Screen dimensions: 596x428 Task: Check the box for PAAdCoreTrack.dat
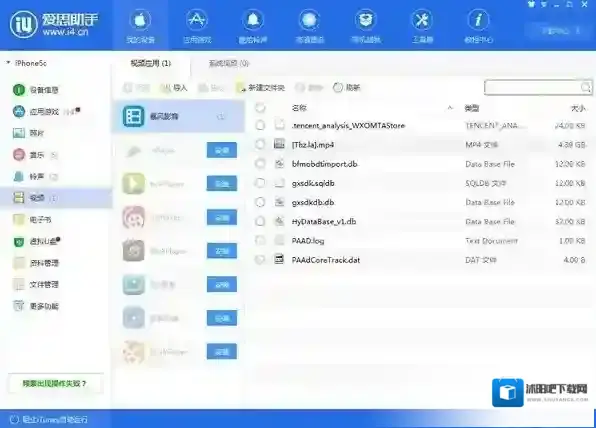[260, 260]
